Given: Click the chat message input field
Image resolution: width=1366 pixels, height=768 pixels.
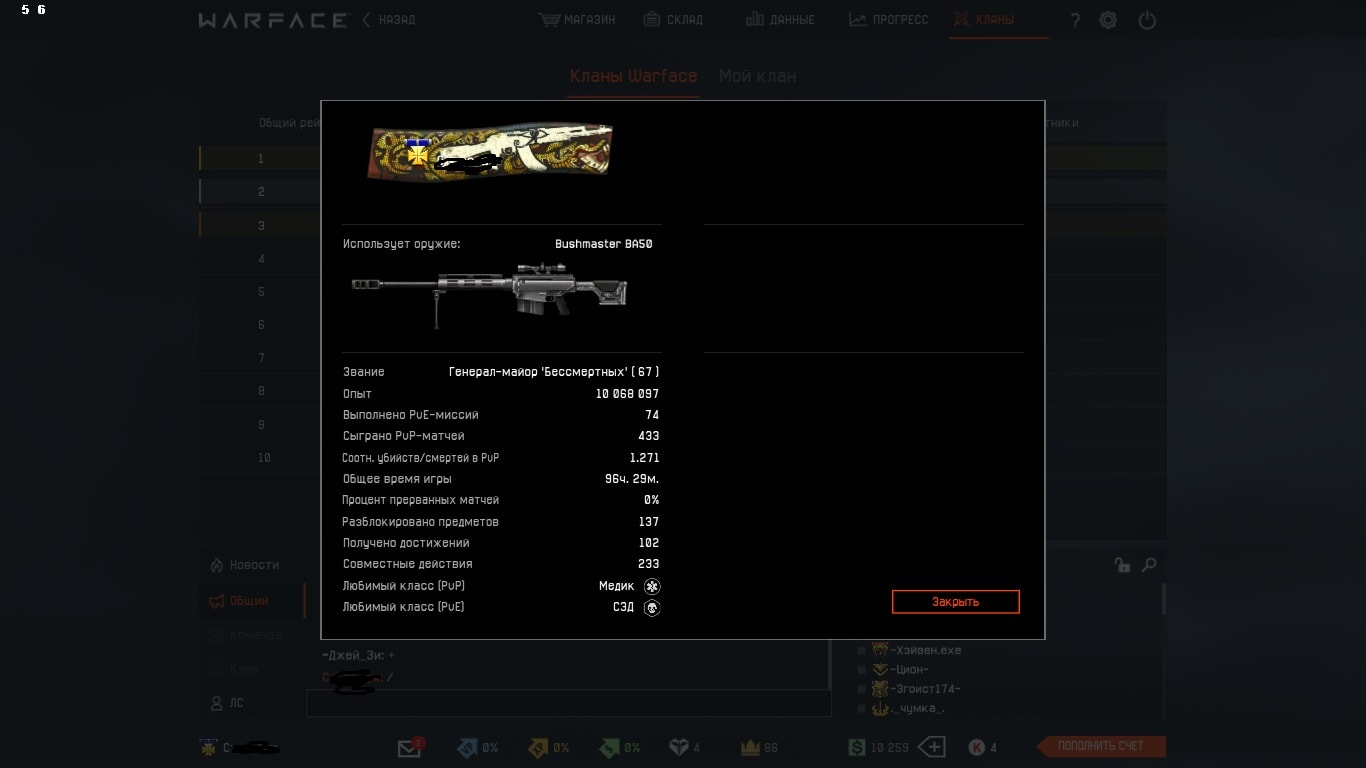Looking at the screenshot, I should click(x=568, y=703).
